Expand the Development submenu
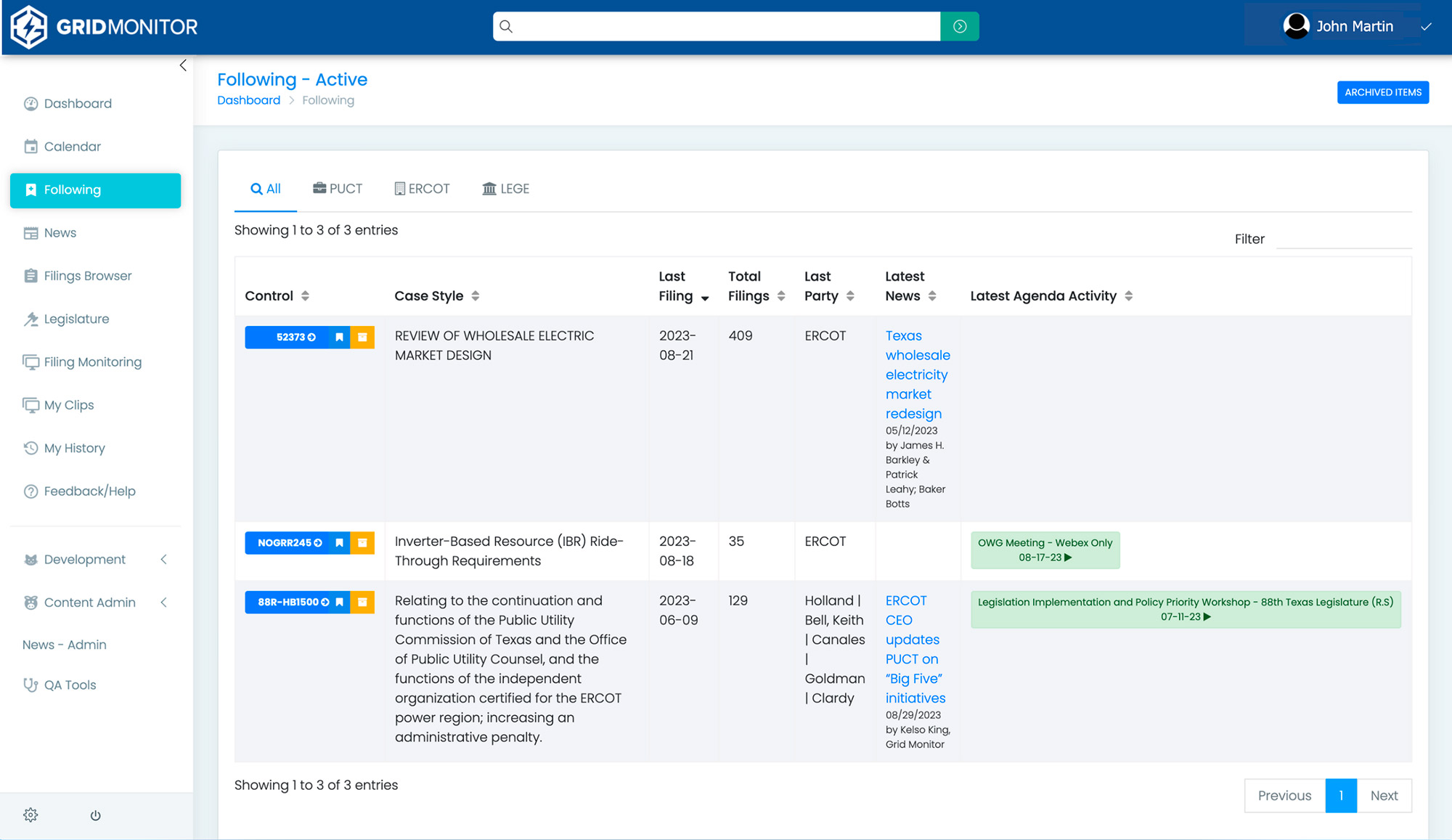Viewport: 1452px width, 840px height. click(x=95, y=560)
